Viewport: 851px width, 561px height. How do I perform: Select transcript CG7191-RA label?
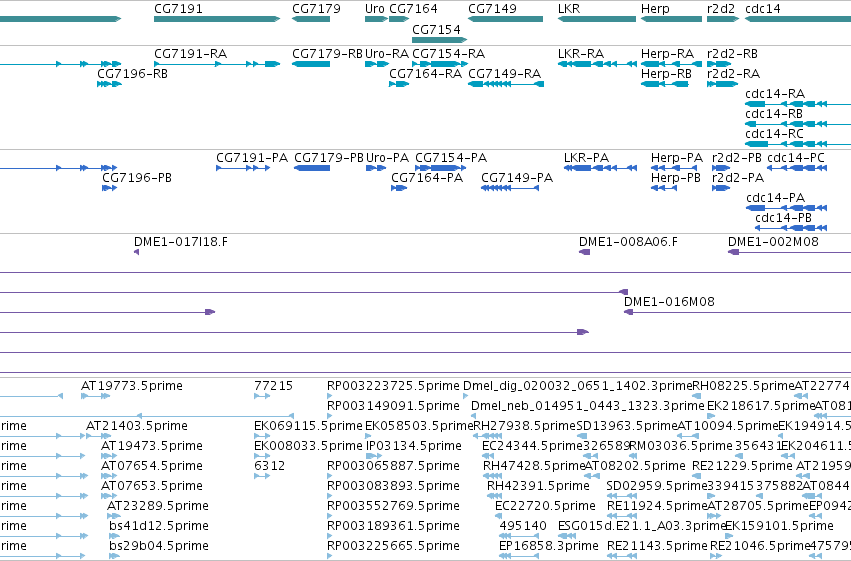coord(190,54)
